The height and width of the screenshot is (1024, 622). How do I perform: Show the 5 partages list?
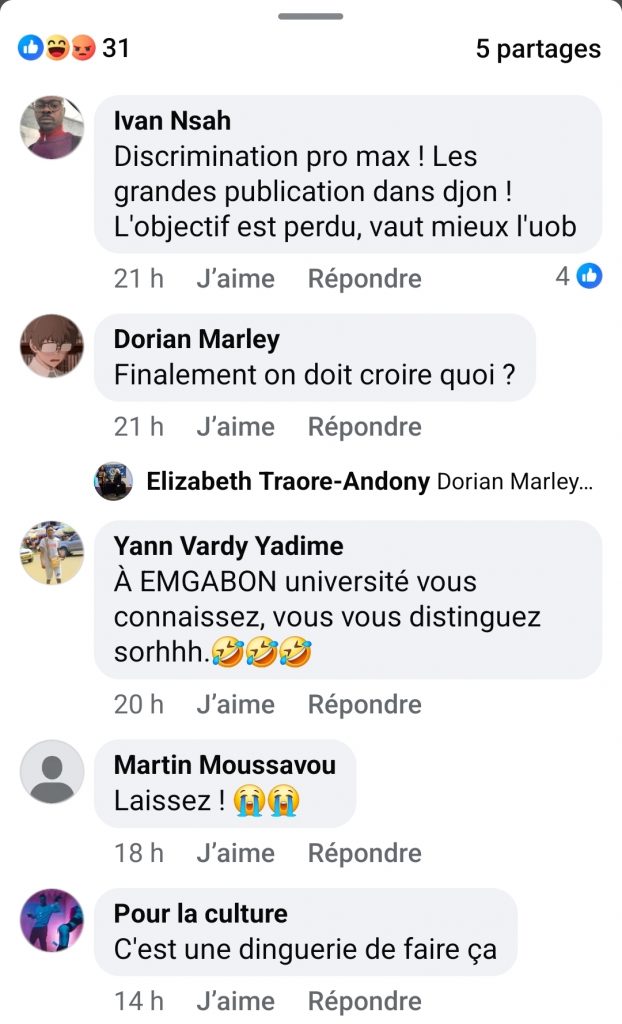pos(538,49)
